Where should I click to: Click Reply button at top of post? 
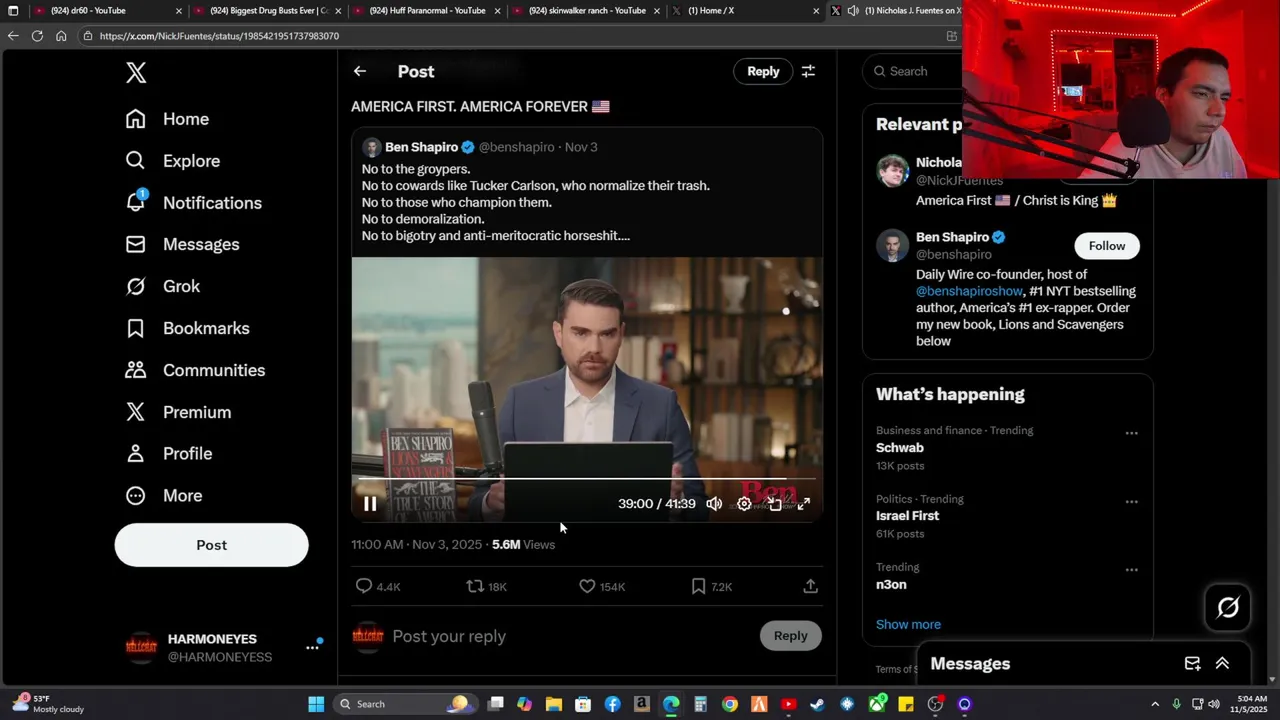(x=763, y=71)
